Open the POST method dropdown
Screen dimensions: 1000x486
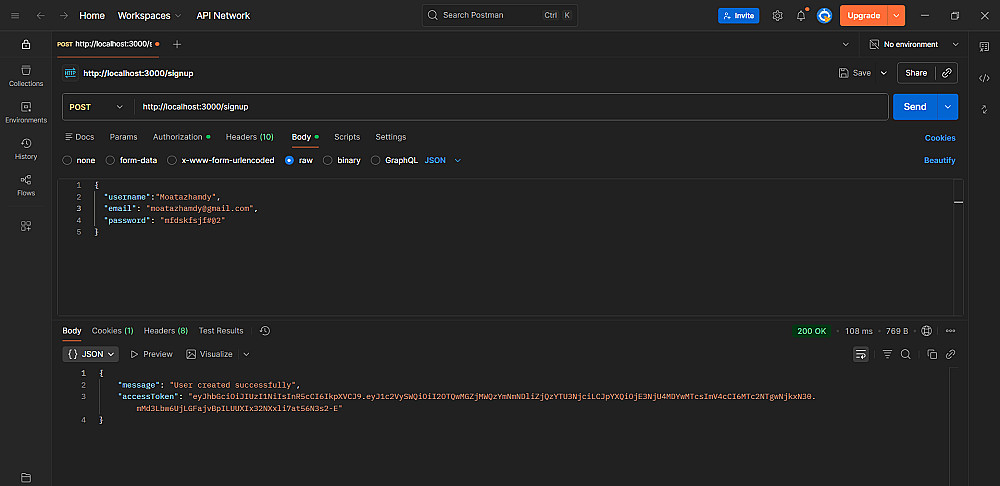(97, 107)
